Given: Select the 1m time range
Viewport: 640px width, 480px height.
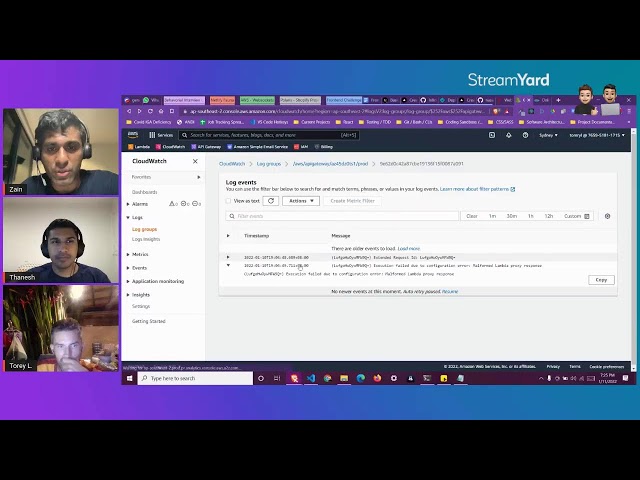Looking at the screenshot, I should point(493,216).
